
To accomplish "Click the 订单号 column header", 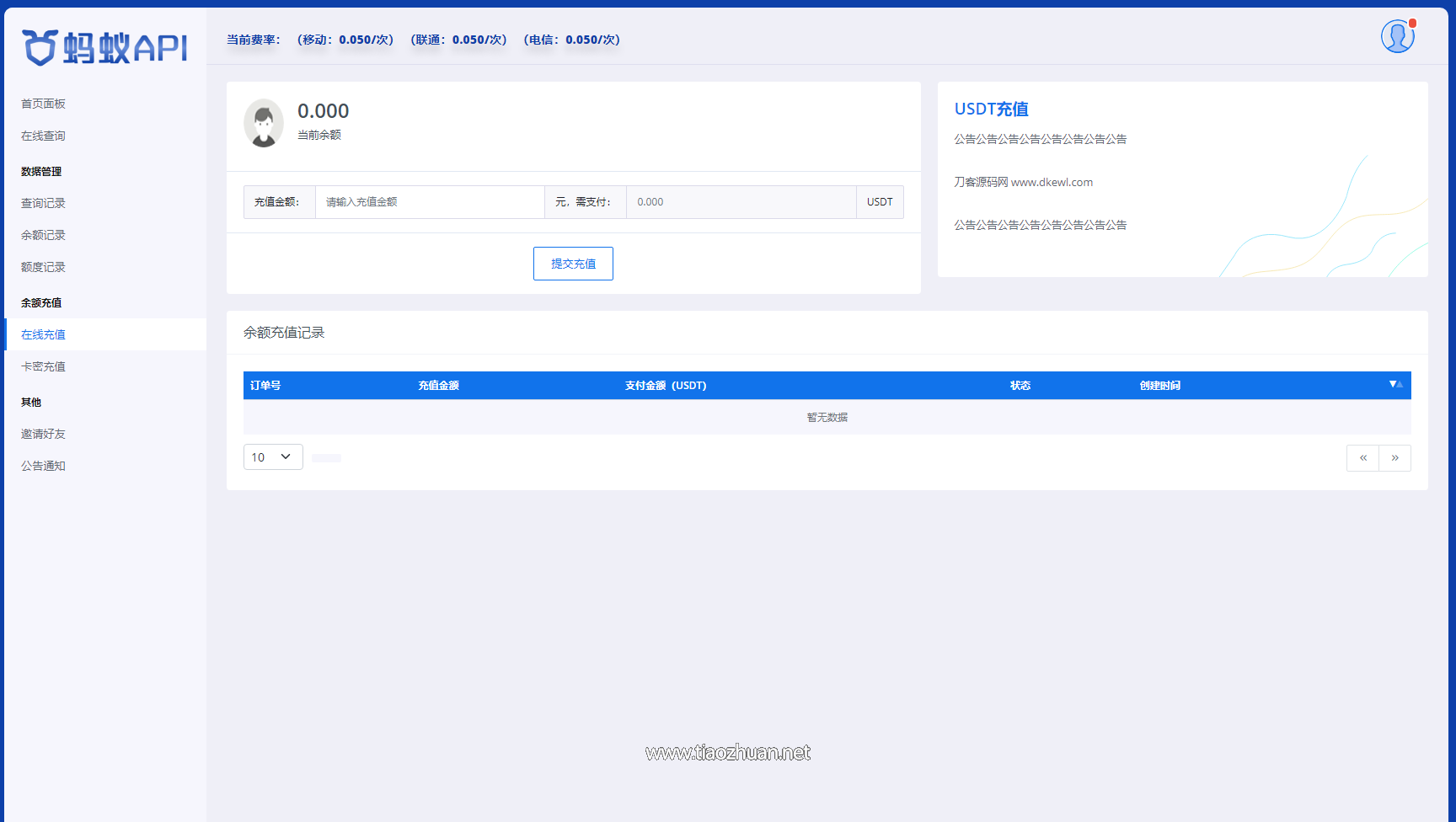I will [265, 385].
